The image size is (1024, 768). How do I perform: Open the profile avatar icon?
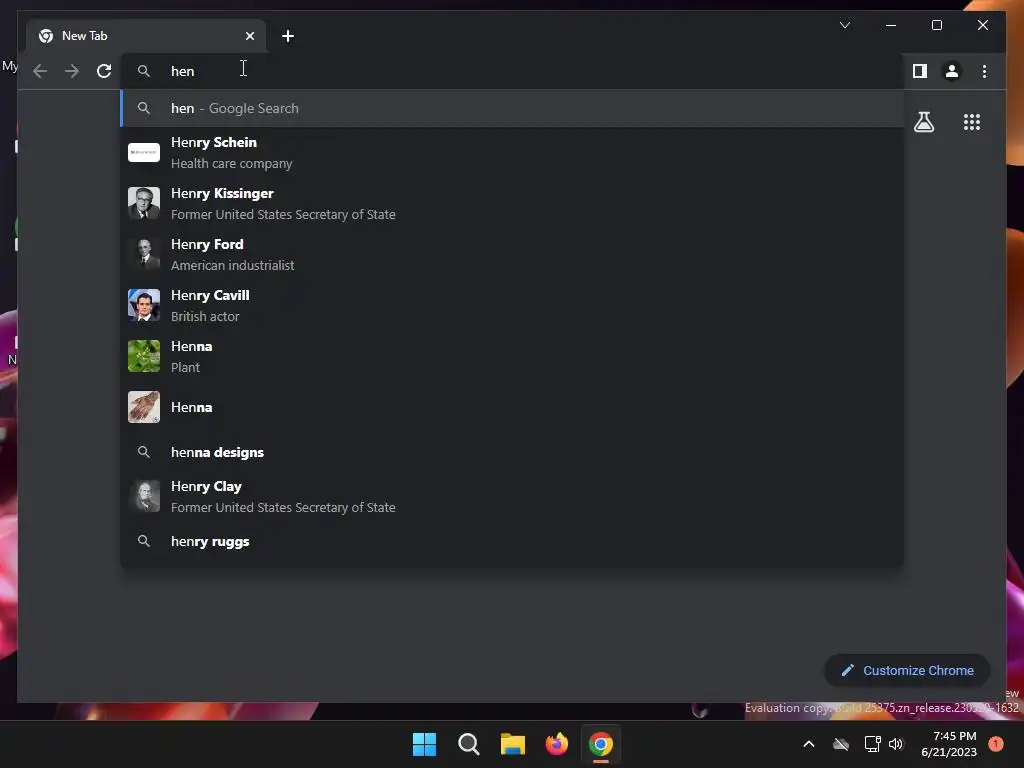pos(952,71)
